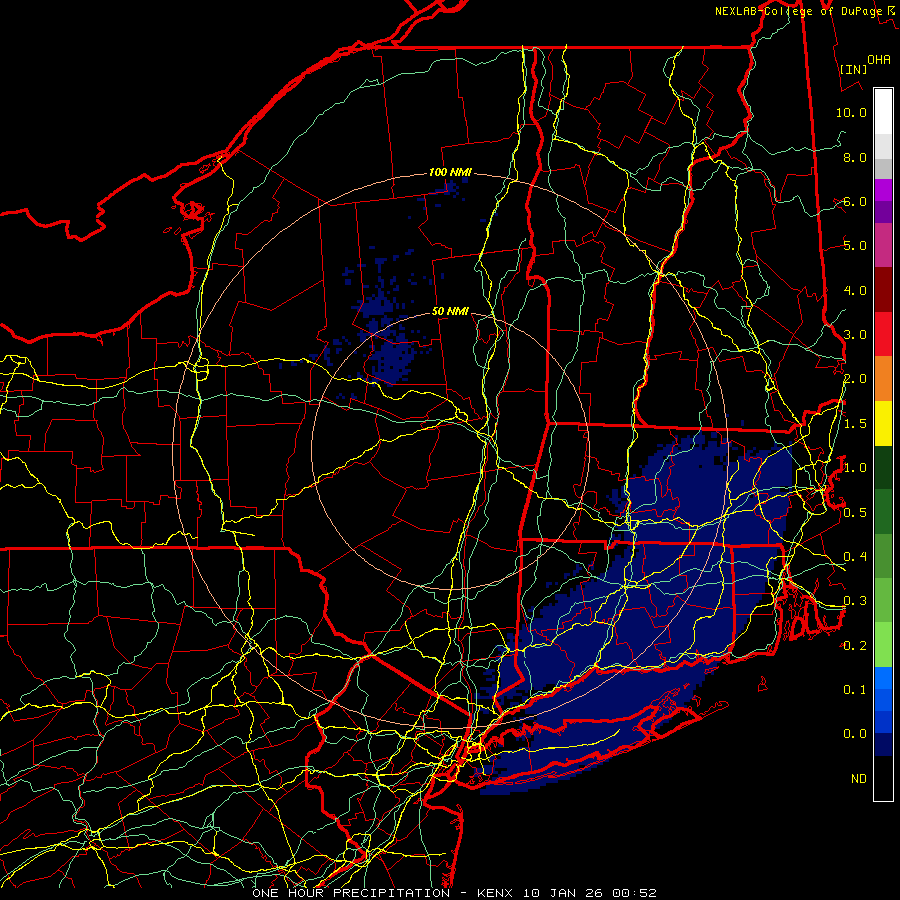
Task: Click the ND legend label
Action: tap(859, 779)
